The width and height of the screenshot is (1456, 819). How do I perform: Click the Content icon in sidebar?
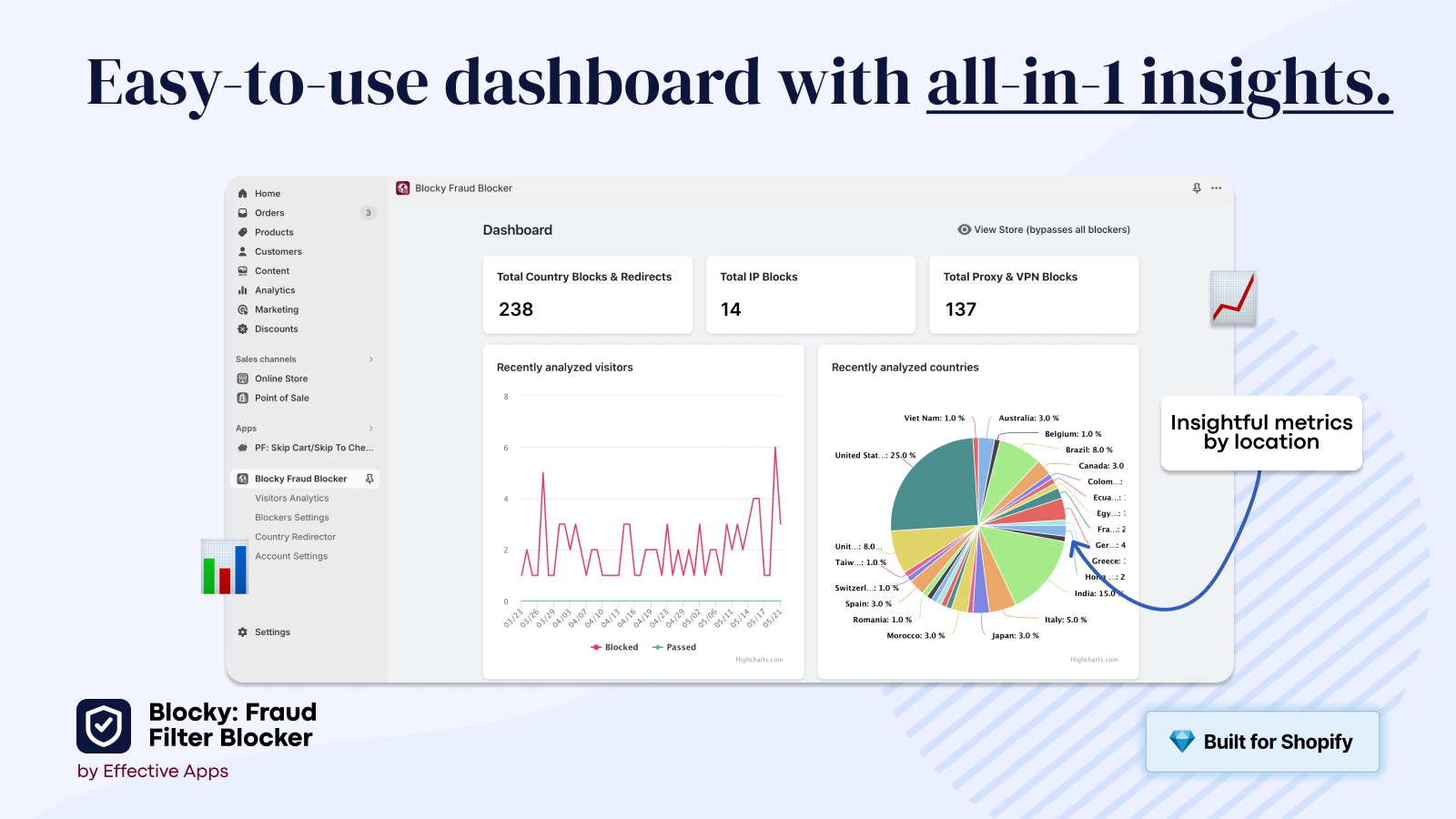(x=243, y=271)
